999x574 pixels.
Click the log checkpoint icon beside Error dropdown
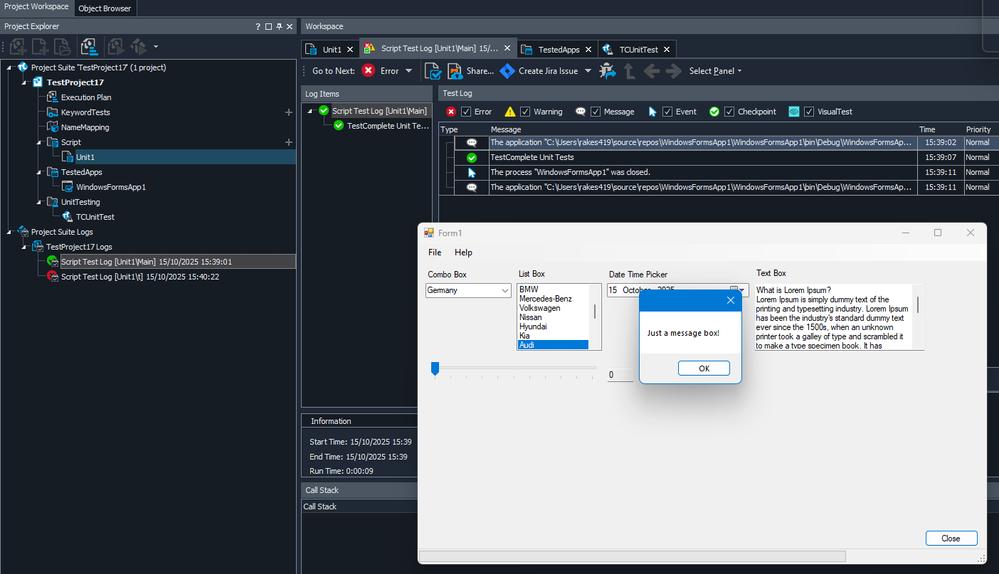[x=433, y=71]
